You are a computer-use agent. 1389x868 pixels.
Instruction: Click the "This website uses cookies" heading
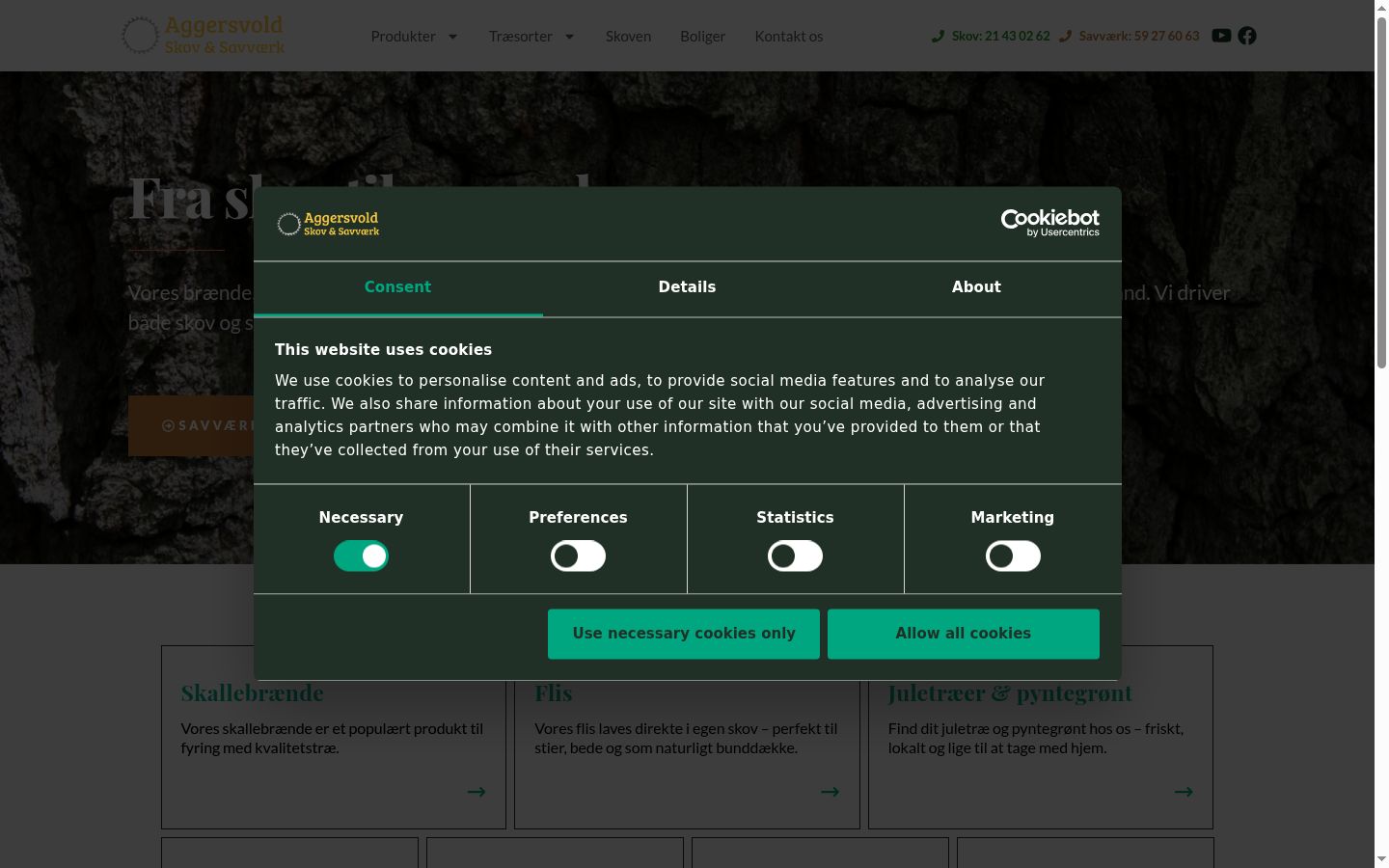coord(383,350)
